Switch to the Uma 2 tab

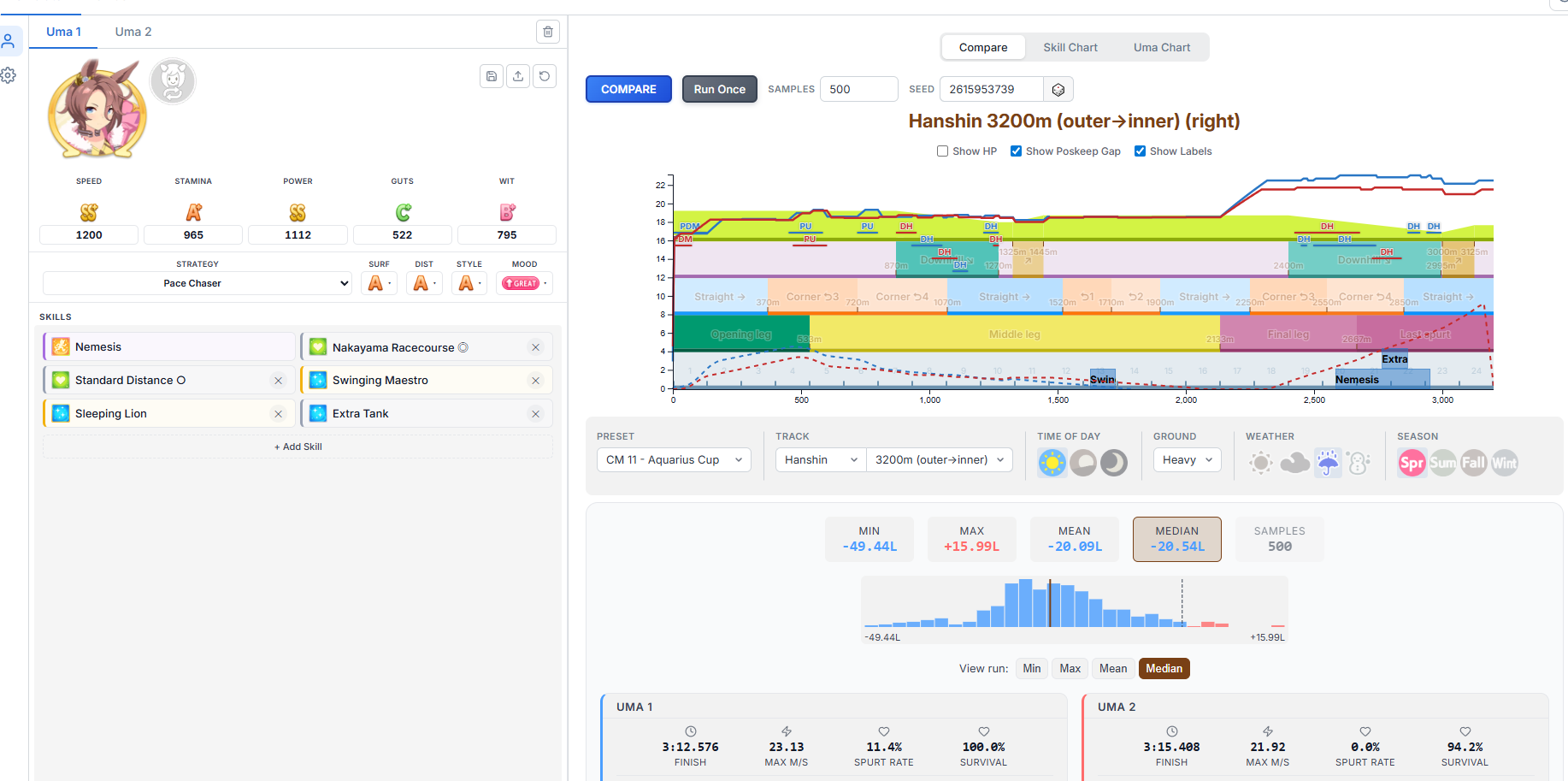tap(133, 32)
